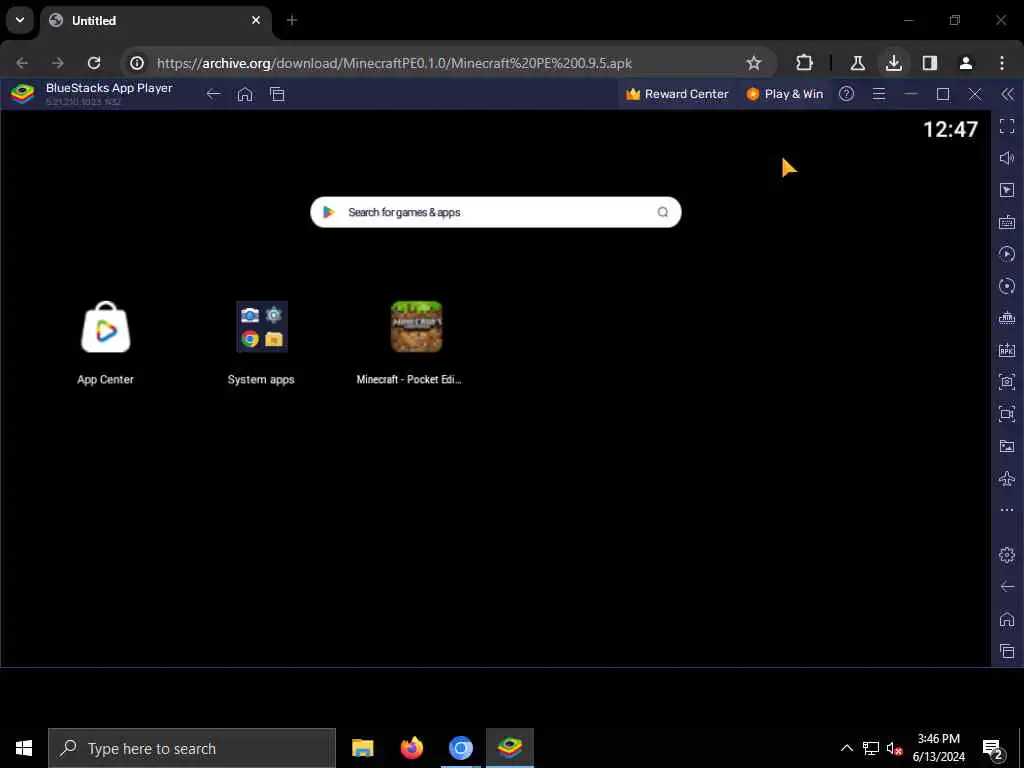Click BlueStacks top bar back arrow
Viewport: 1024px width, 768px height.
pyautogui.click(x=214, y=94)
